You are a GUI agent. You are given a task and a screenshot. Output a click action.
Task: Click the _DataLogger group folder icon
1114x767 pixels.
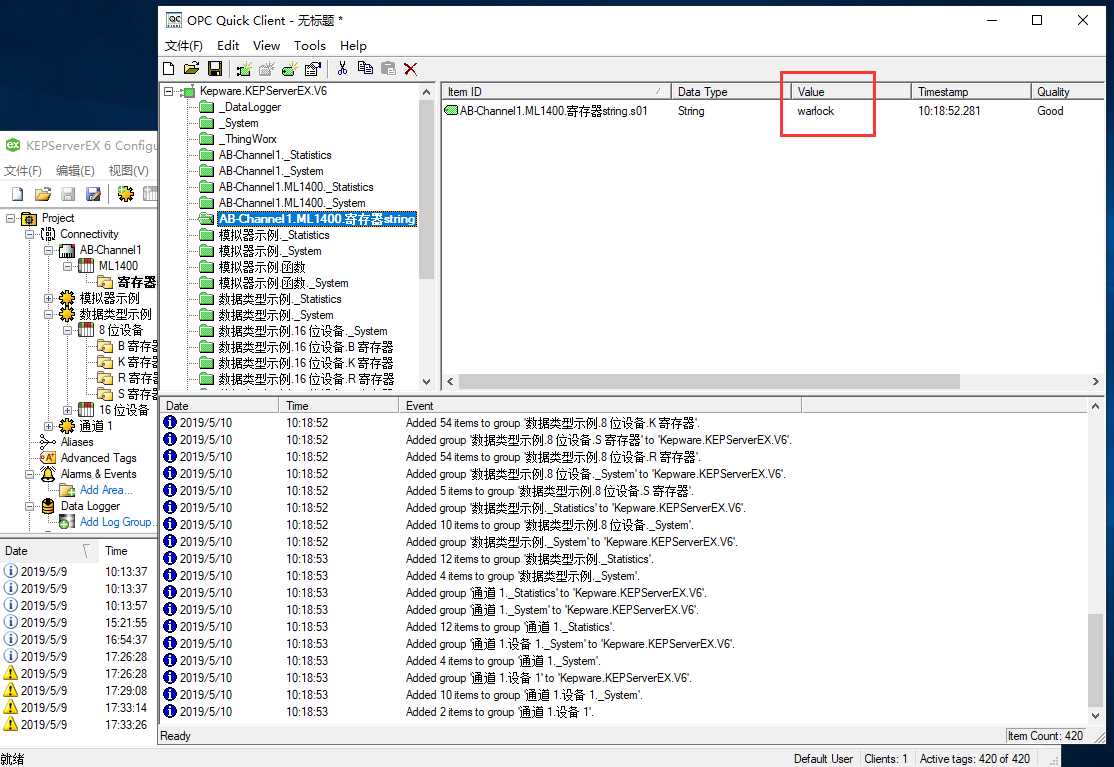point(207,107)
